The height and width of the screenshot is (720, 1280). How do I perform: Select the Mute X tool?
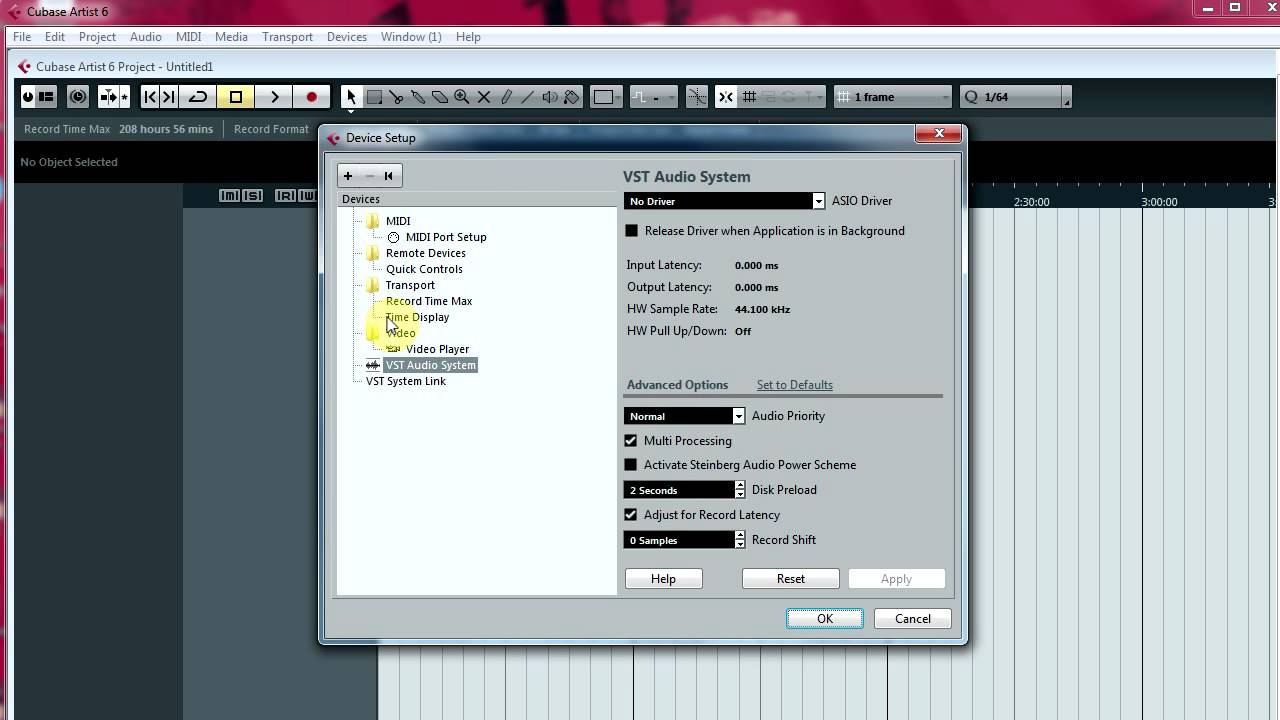coord(484,97)
